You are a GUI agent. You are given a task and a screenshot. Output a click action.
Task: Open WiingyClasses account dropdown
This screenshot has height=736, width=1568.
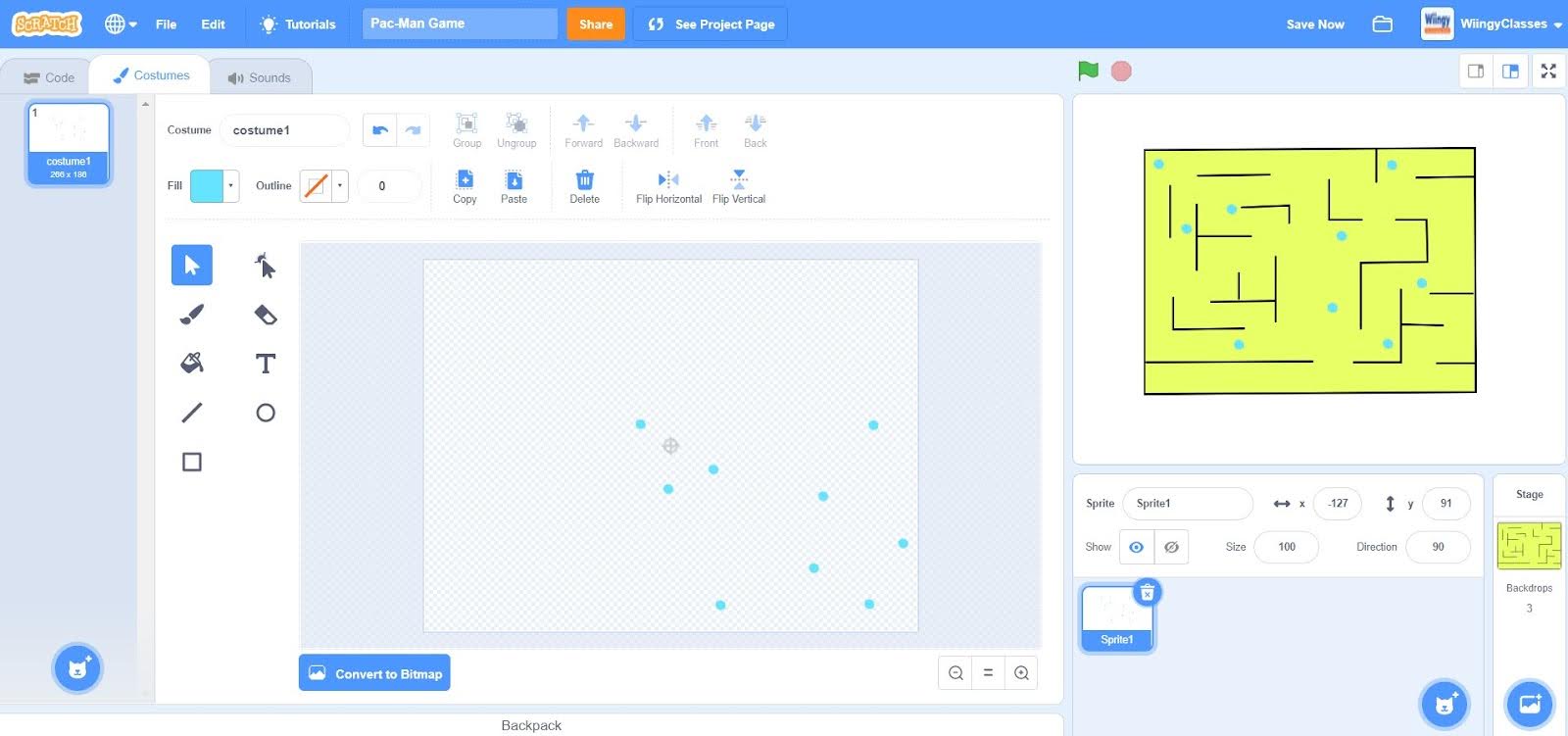(x=1492, y=24)
